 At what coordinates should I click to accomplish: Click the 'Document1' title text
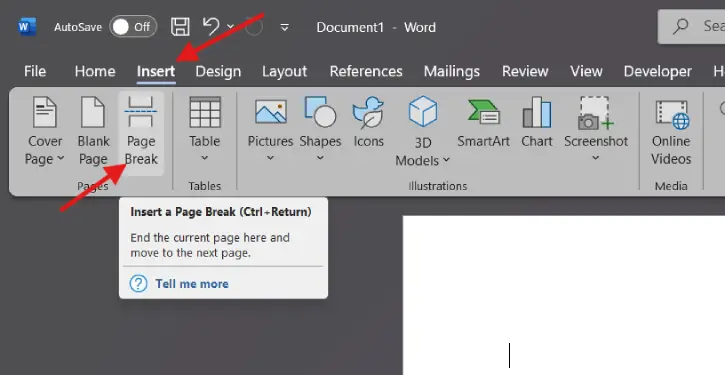click(350, 27)
